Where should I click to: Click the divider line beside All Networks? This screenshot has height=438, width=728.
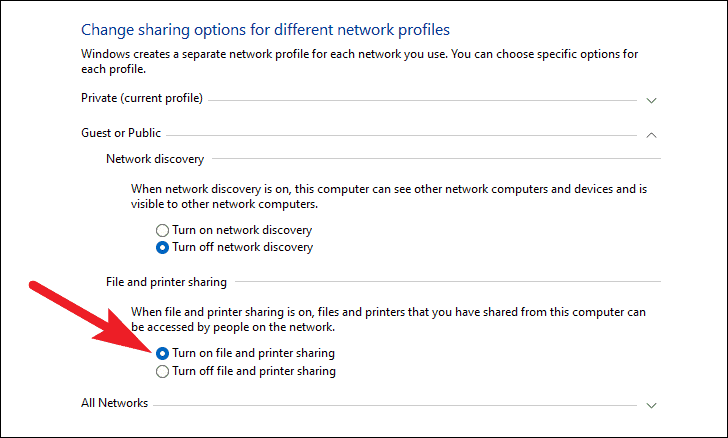[x=390, y=405]
